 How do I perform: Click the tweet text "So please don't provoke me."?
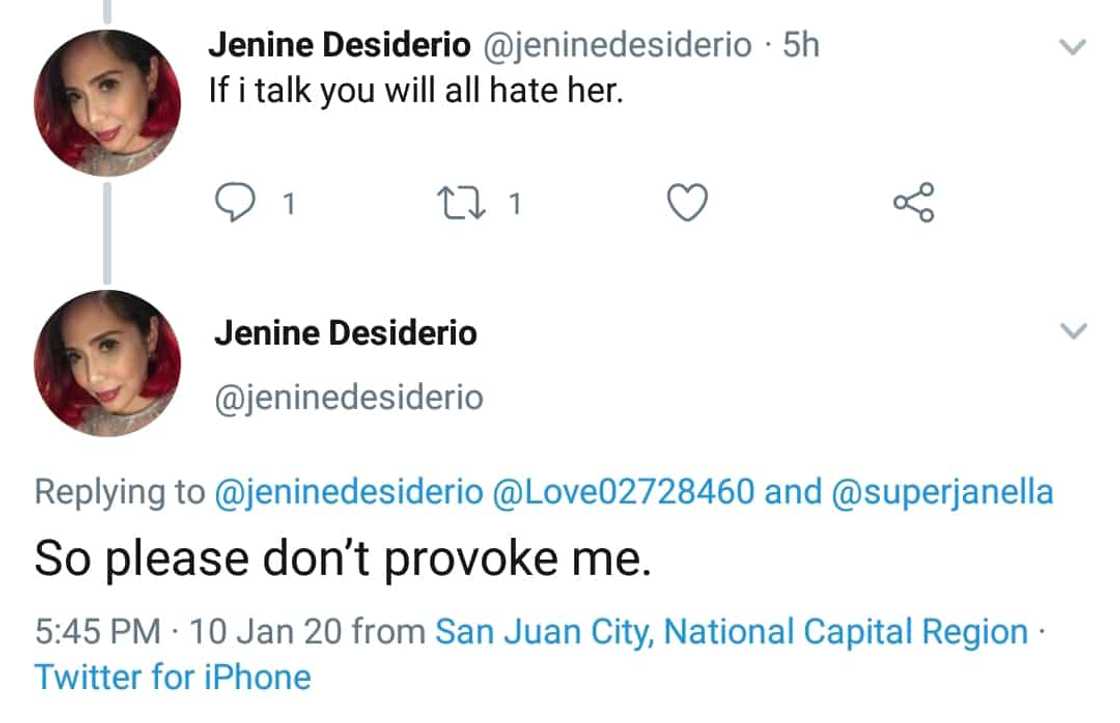click(342, 558)
